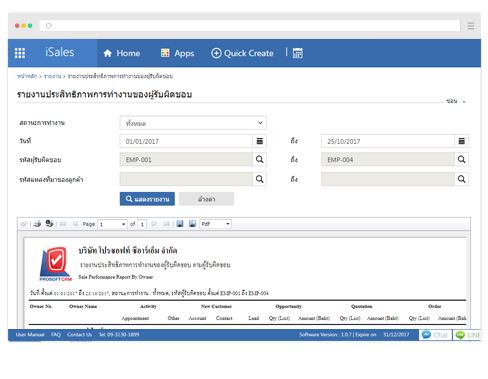Search customer source in to field

(462, 179)
